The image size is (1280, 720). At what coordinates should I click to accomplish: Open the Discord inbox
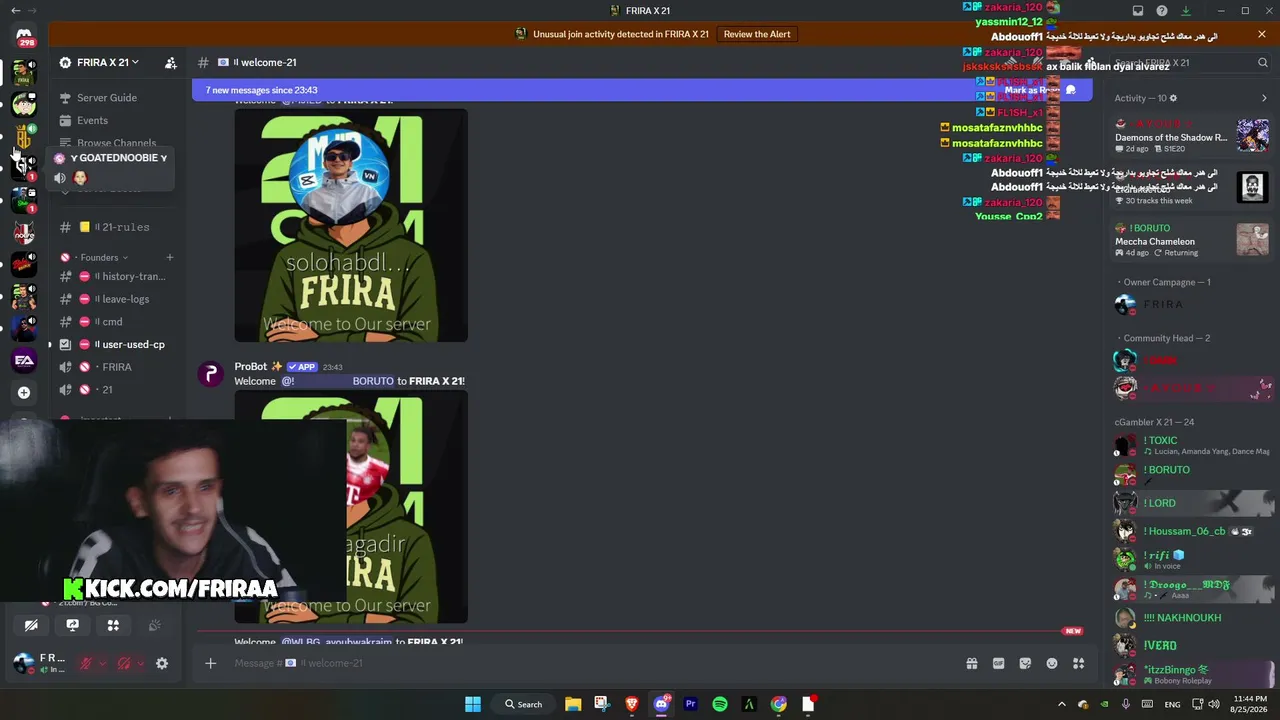coord(1138,11)
